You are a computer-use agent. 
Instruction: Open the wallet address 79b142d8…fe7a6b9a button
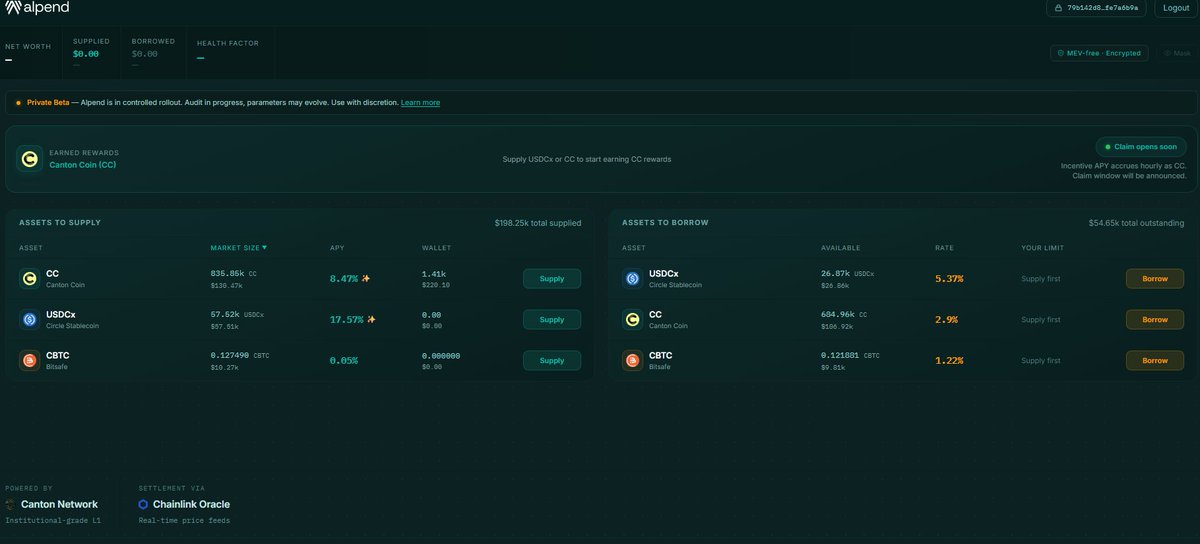tap(1097, 8)
